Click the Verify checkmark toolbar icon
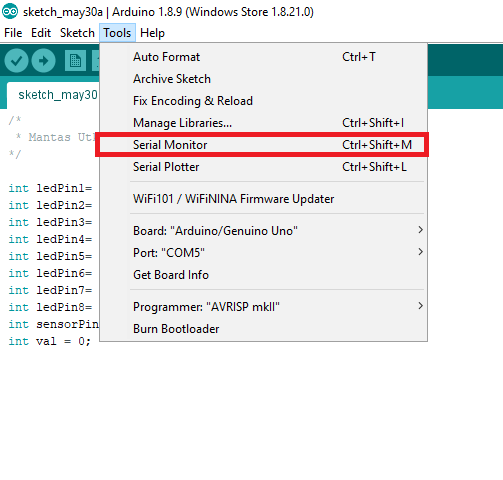This screenshot has width=503, height=480. [x=16, y=61]
